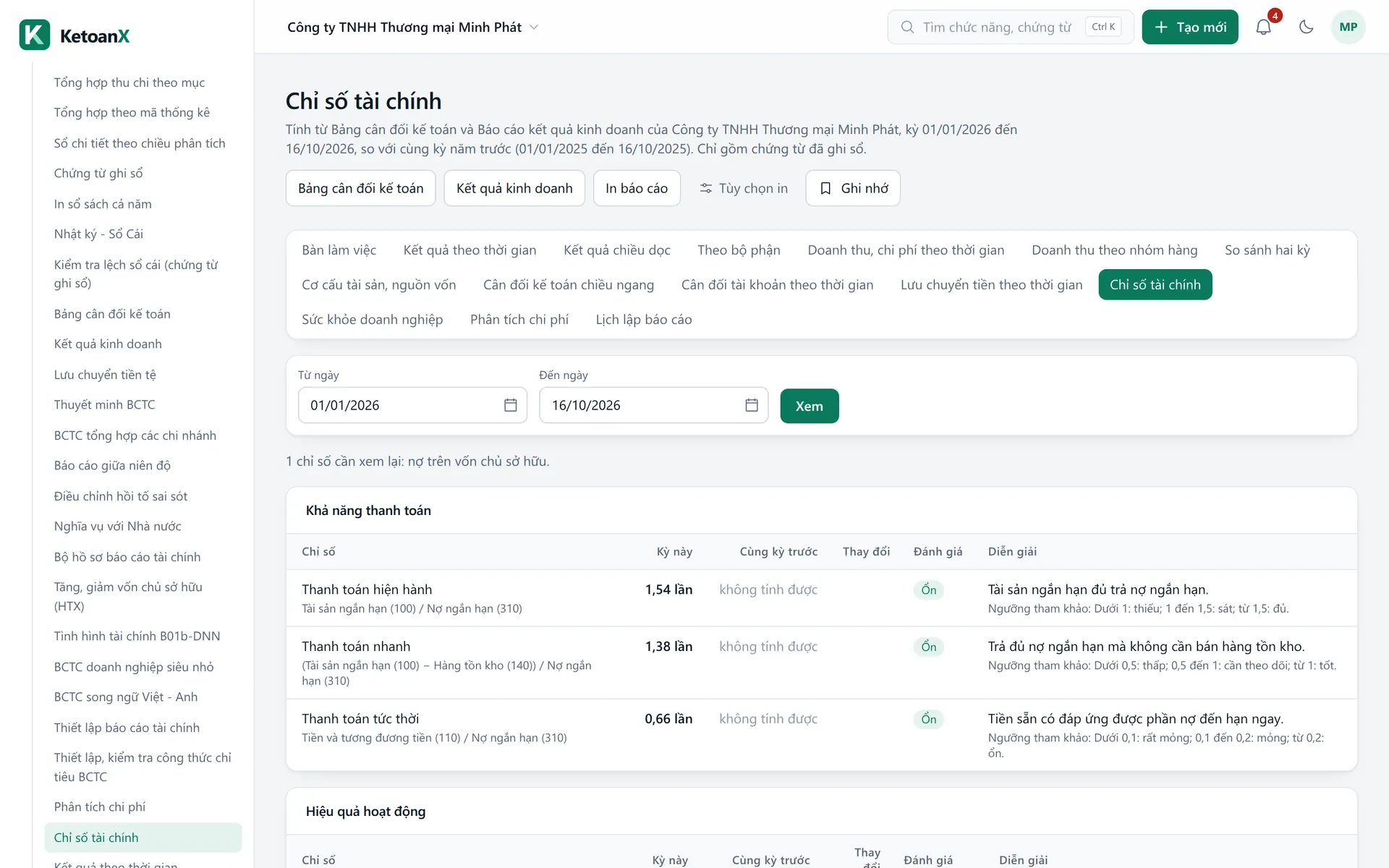
Task: Click the Ổn badge for Thanh toán nhanh
Action: point(929,647)
